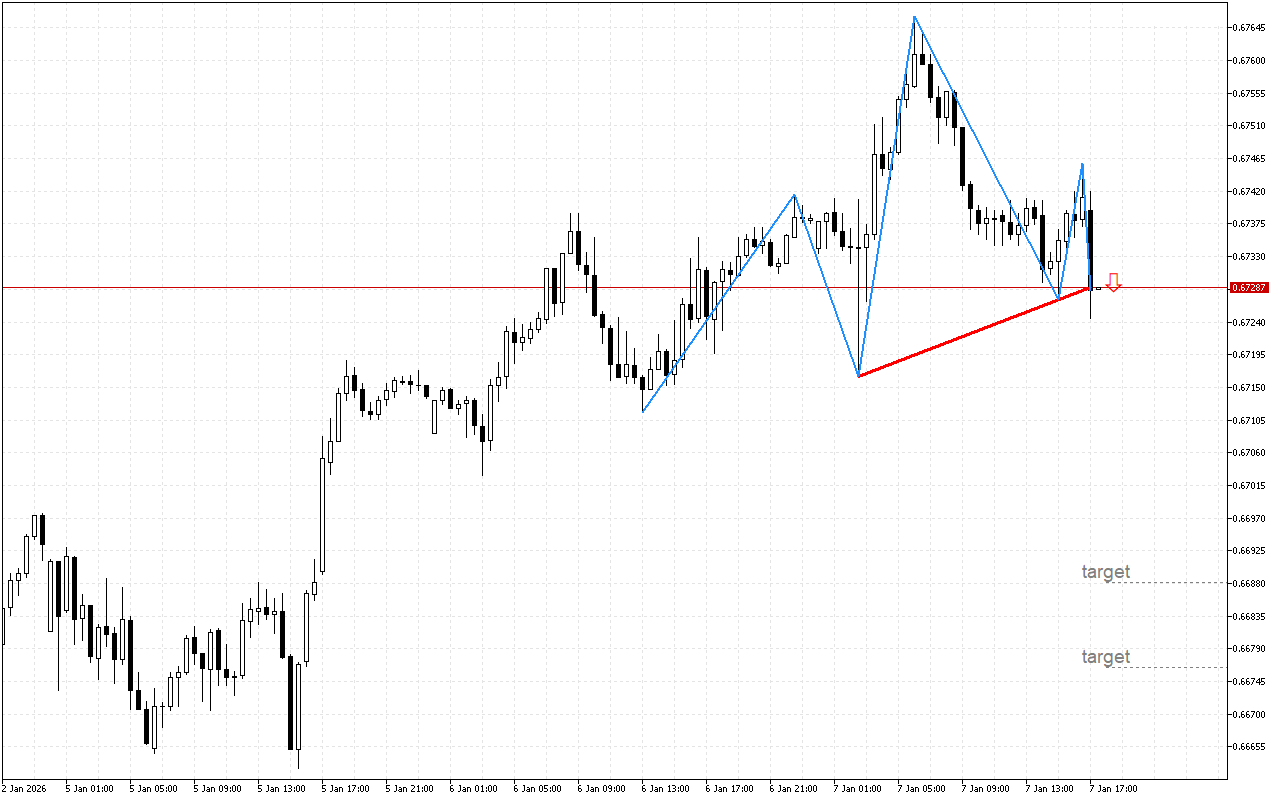Select the red neckline trendline

pyautogui.click(x=973, y=332)
